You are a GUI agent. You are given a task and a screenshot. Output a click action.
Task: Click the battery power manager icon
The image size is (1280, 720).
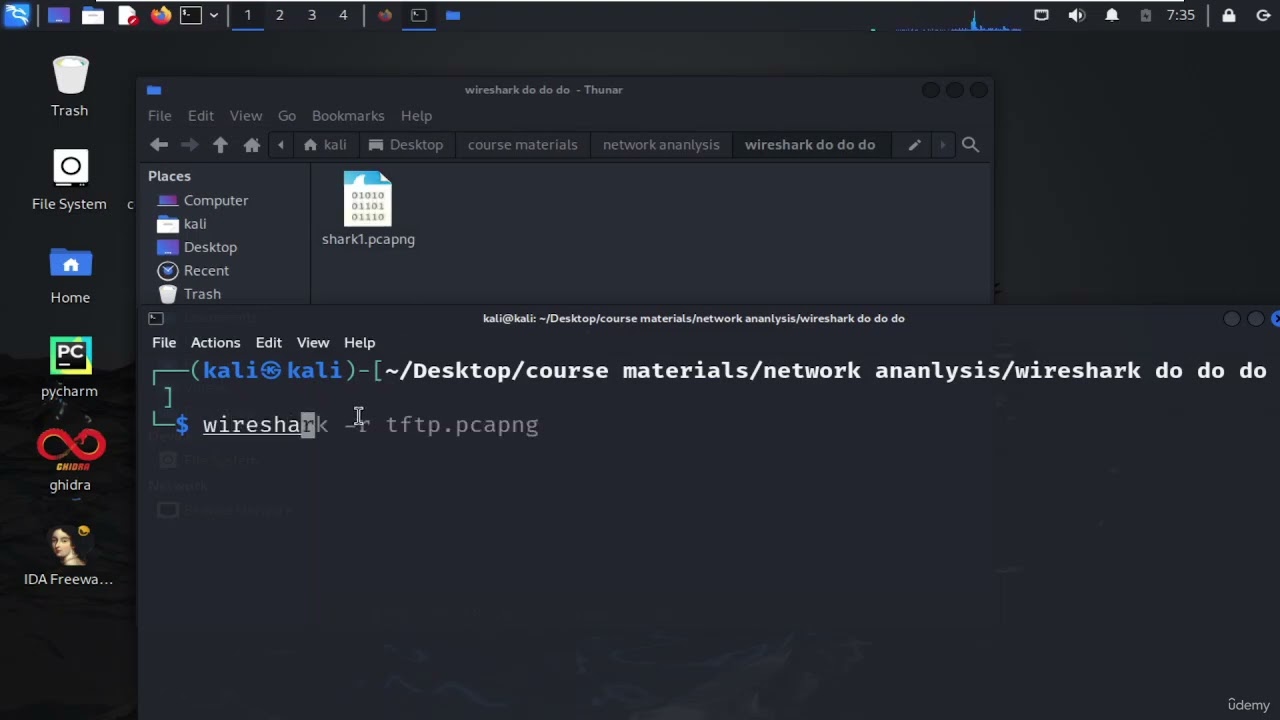(1145, 15)
